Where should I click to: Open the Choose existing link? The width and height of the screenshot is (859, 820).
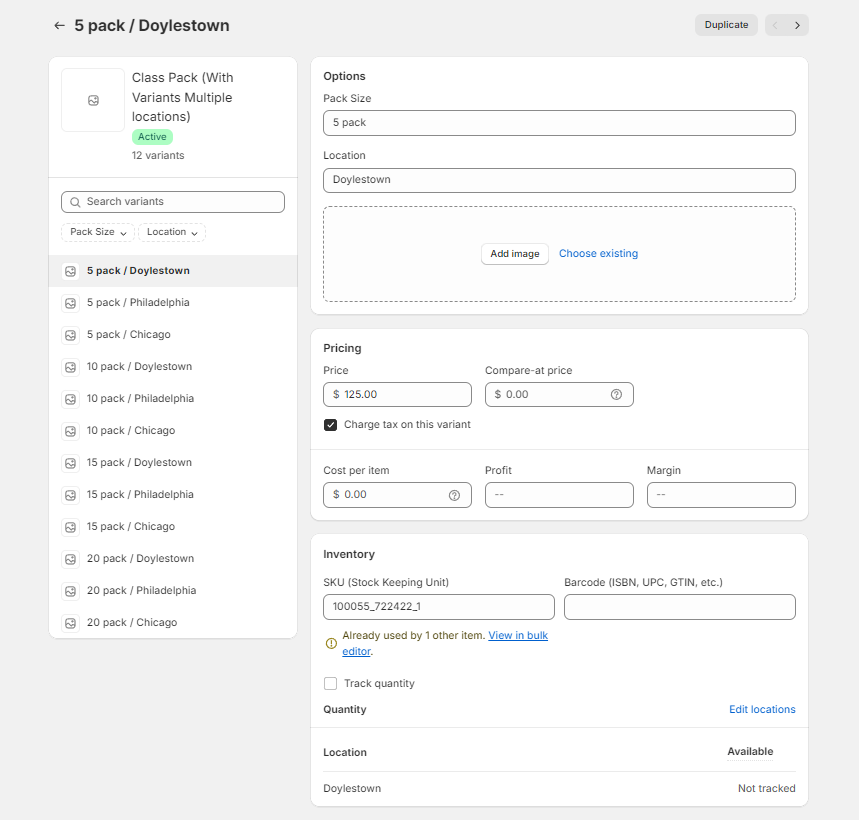tap(598, 254)
